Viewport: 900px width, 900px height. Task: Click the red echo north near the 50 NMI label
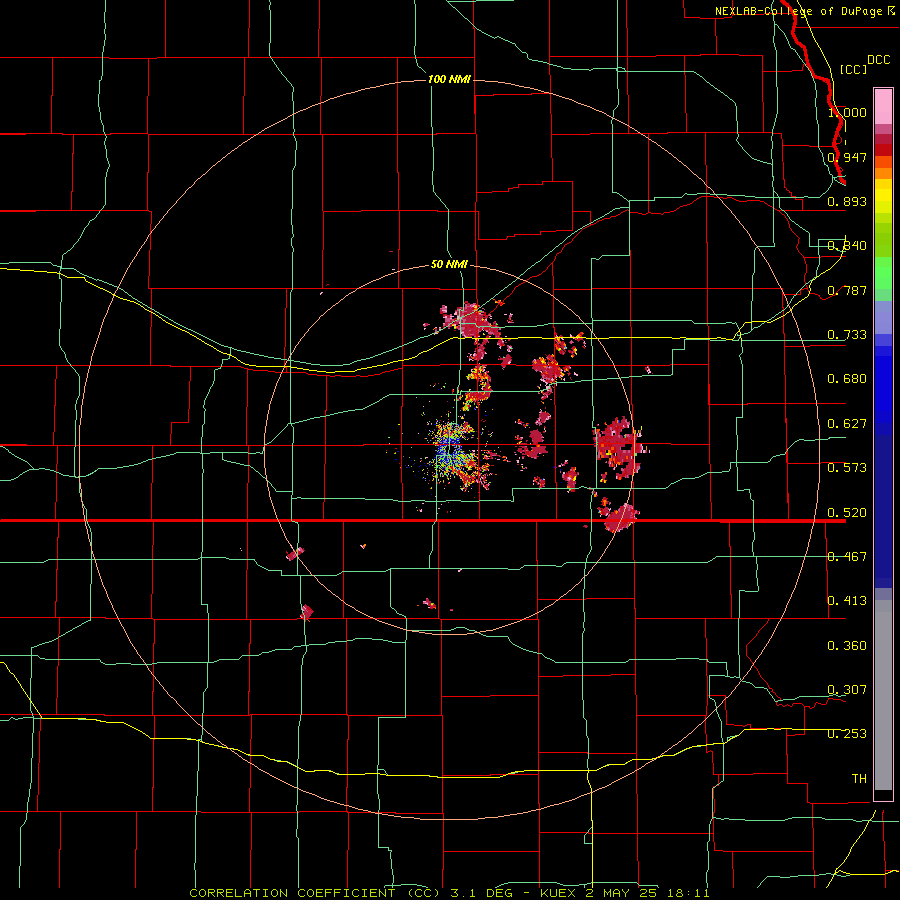click(x=471, y=321)
